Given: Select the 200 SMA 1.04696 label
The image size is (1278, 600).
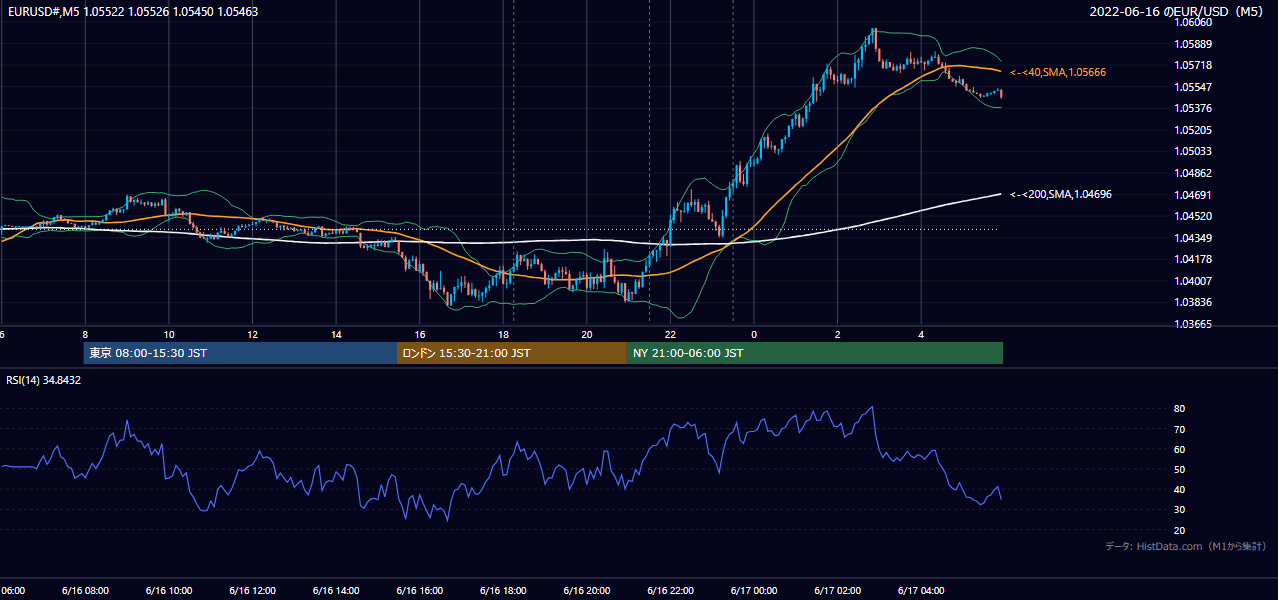Looking at the screenshot, I should click(x=1061, y=194).
